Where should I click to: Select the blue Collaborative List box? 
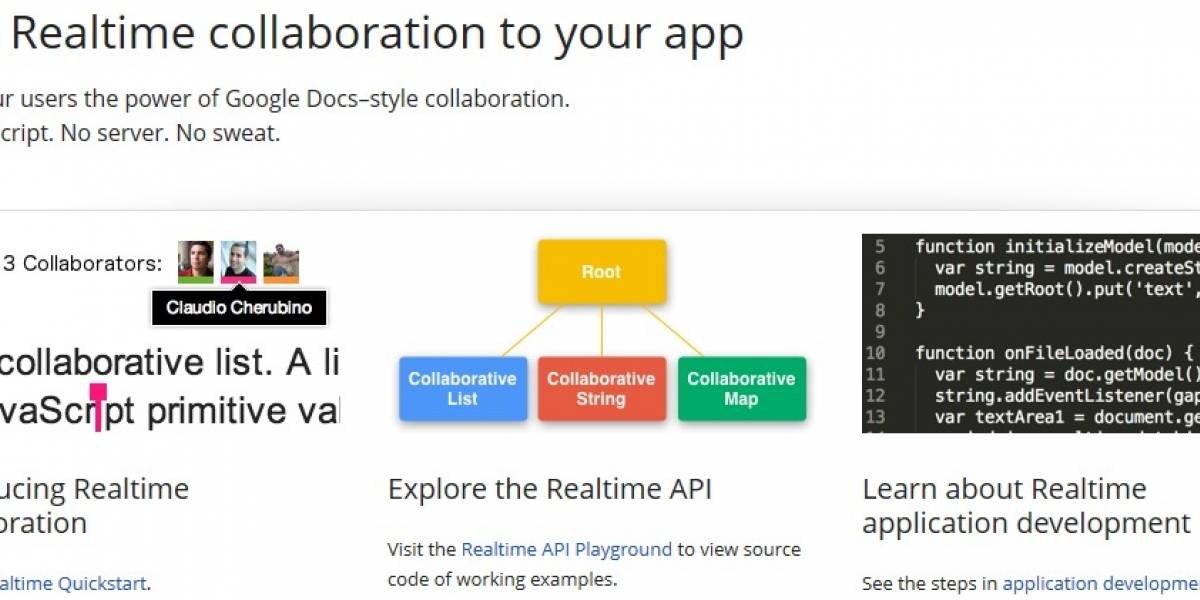[462, 389]
